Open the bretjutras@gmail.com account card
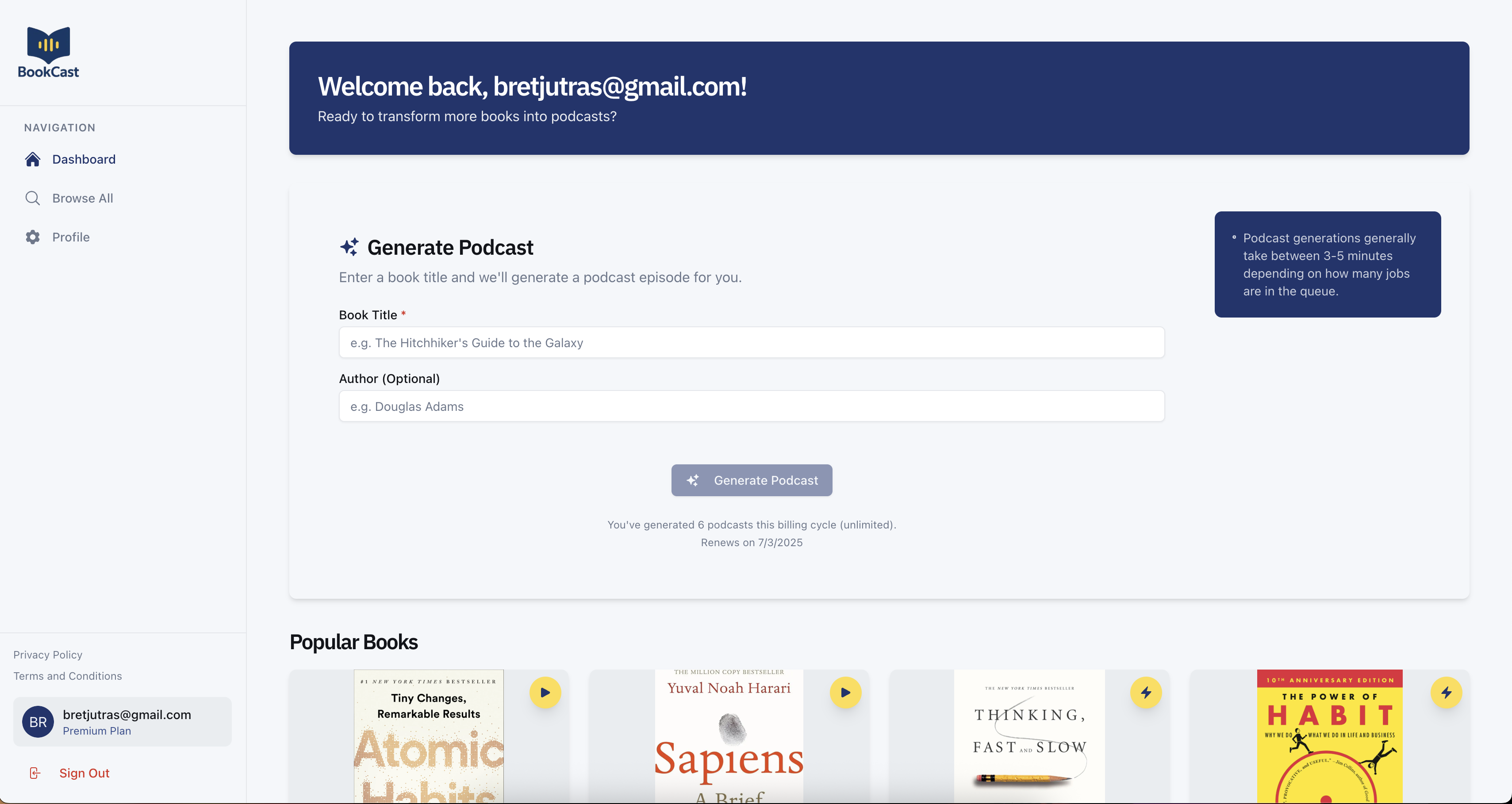1512x804 pixels. click(123, 722)
